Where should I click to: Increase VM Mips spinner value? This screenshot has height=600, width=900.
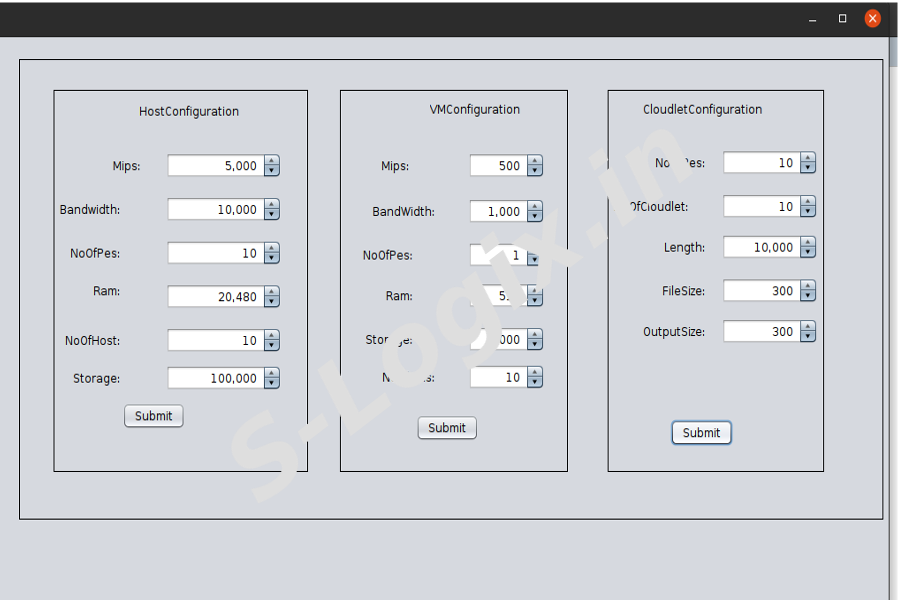click(x=535, y=161)
